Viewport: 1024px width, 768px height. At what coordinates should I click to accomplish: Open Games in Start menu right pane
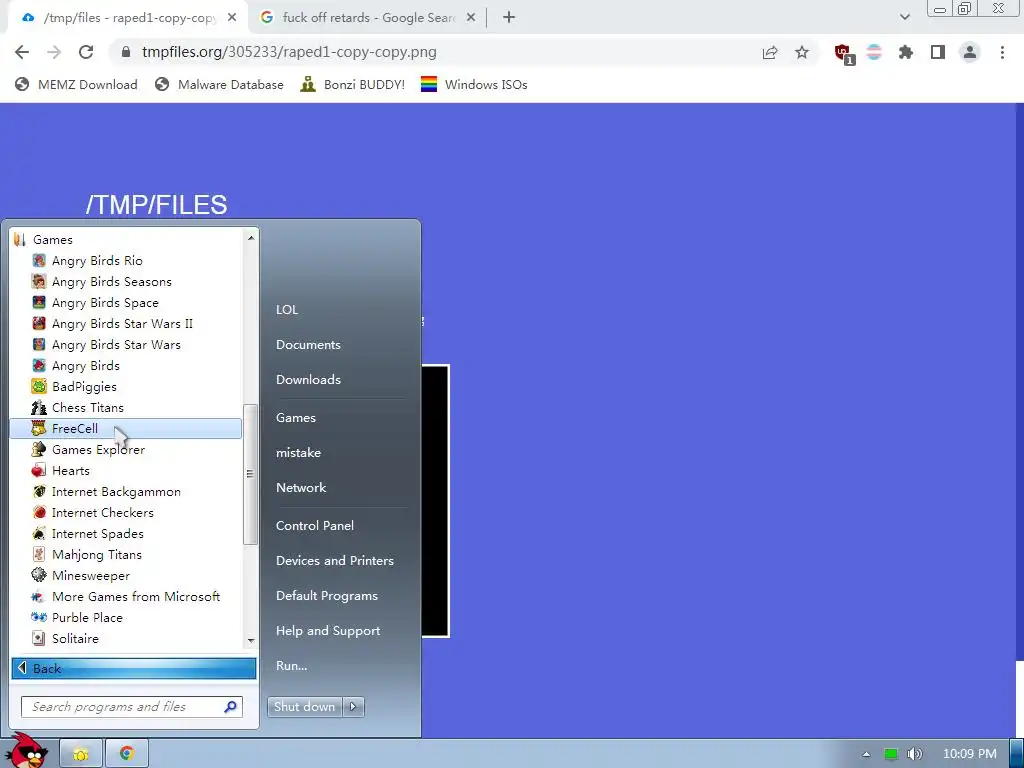tap(296, 417)
